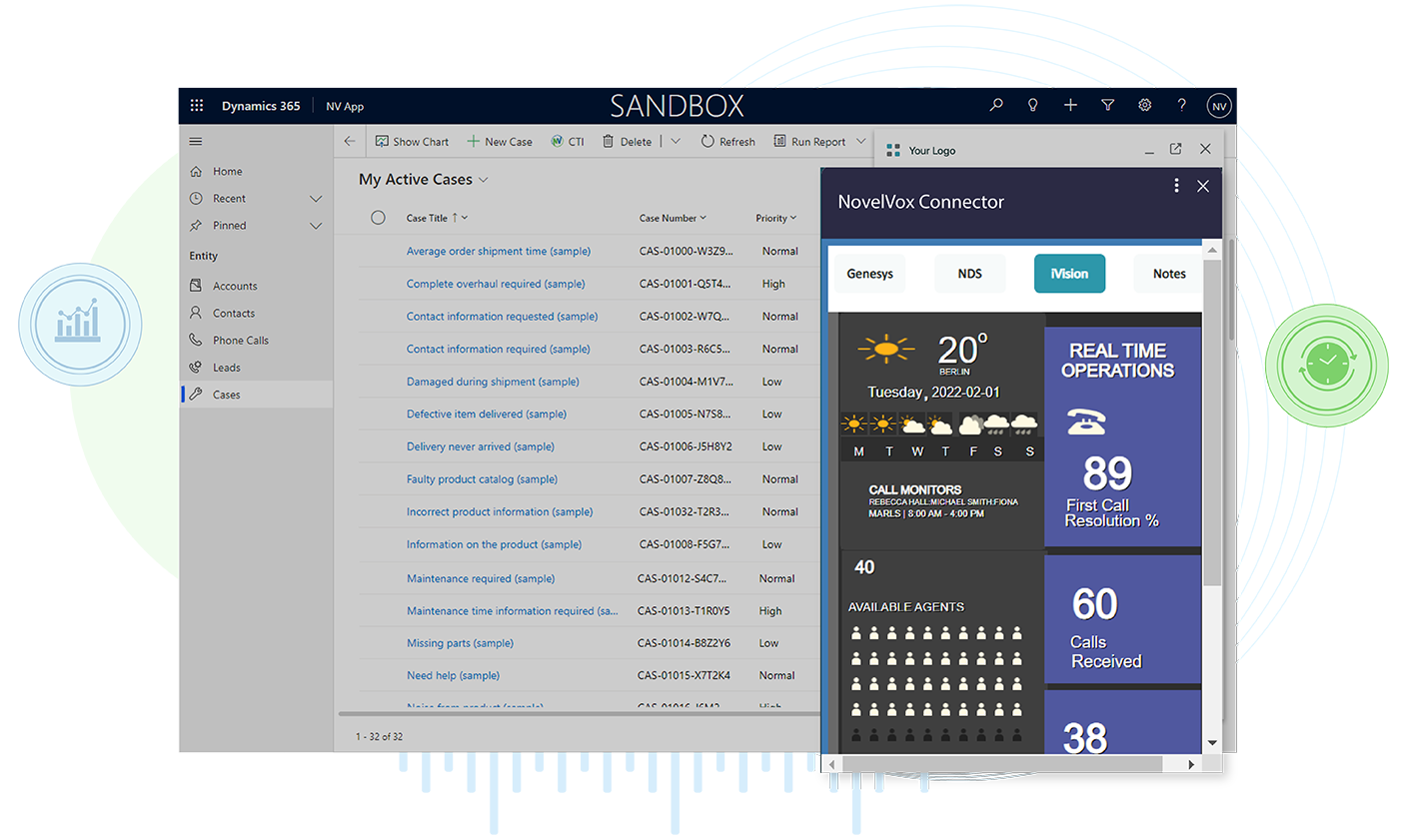The image size is (1415, 840).
Task: Expand the Delete split dropdown chevron
Action: [676, 142]
